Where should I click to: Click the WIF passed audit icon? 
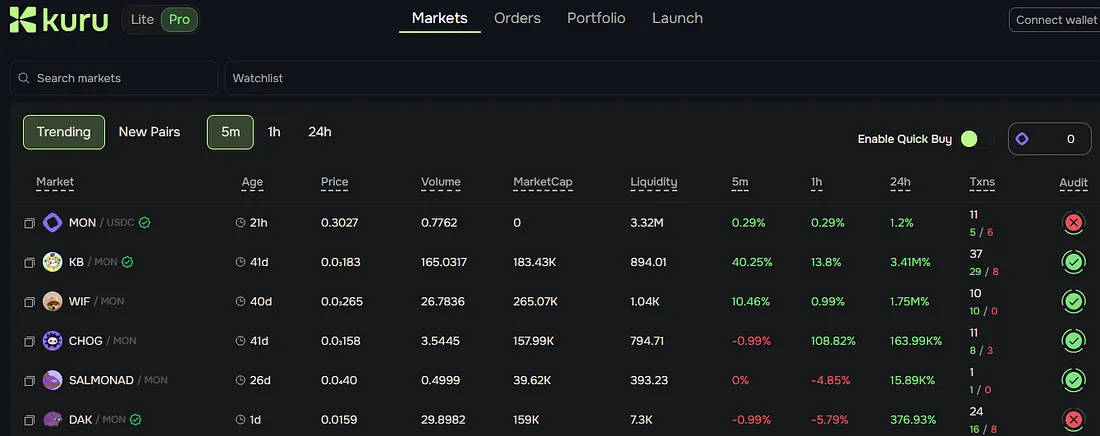pyautogui.click(x=1073, y=302)
